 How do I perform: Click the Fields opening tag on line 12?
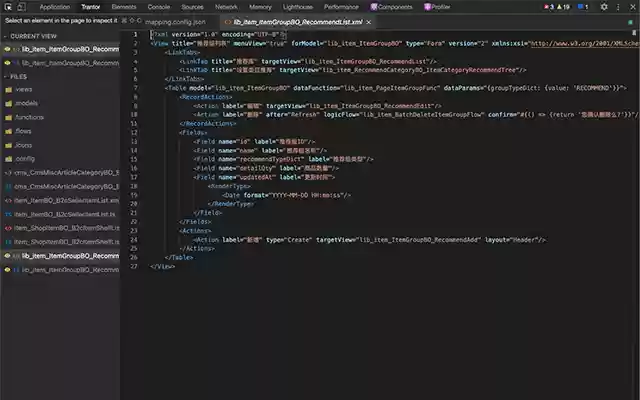tap(193, 133)
